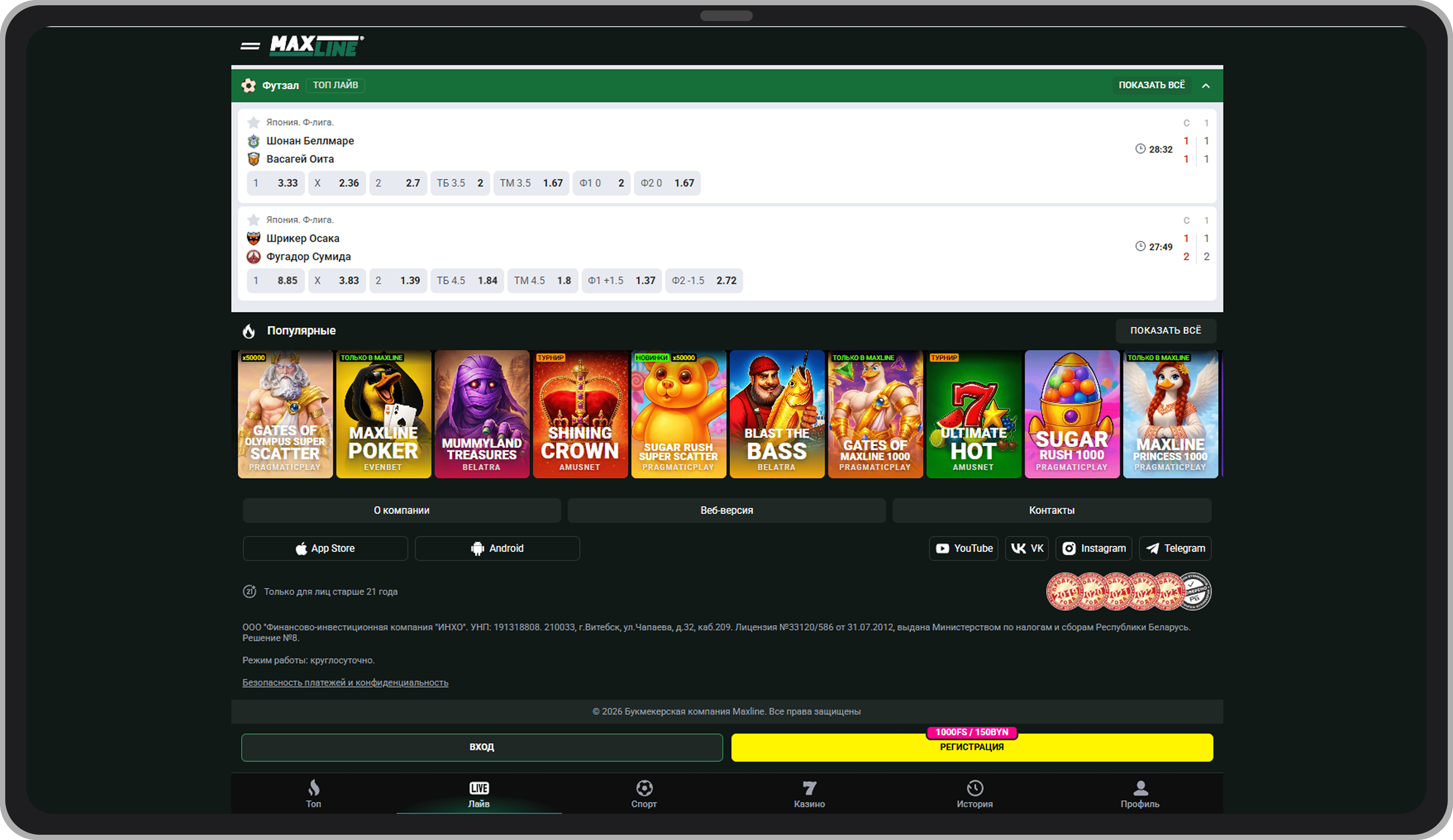Visit the VK page

pyautogui.click(x=1028, y=549)
